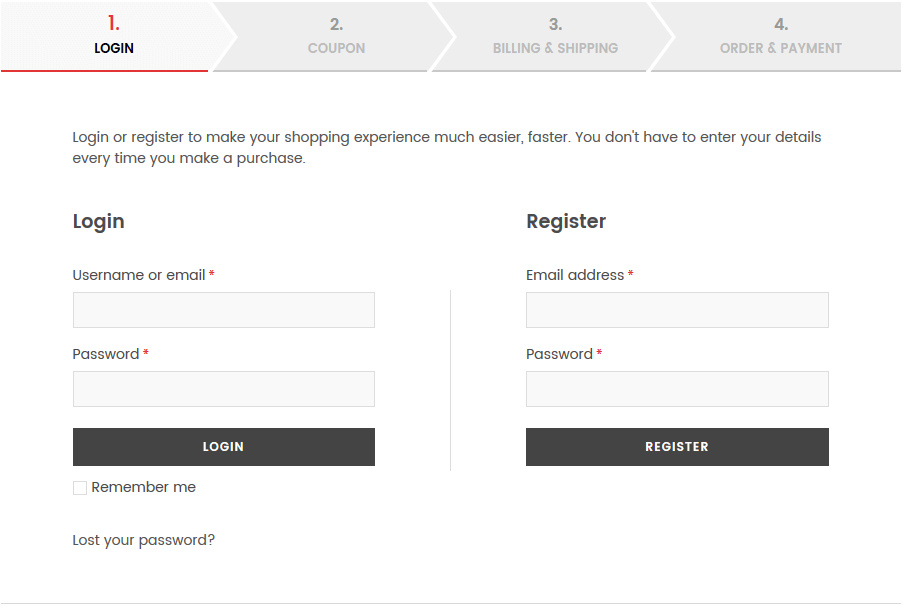The width and height of the screenshot is (903, 606).
Task: Click the step number 2 indicator
Action: pyautogui.click(x=336, y=24)
